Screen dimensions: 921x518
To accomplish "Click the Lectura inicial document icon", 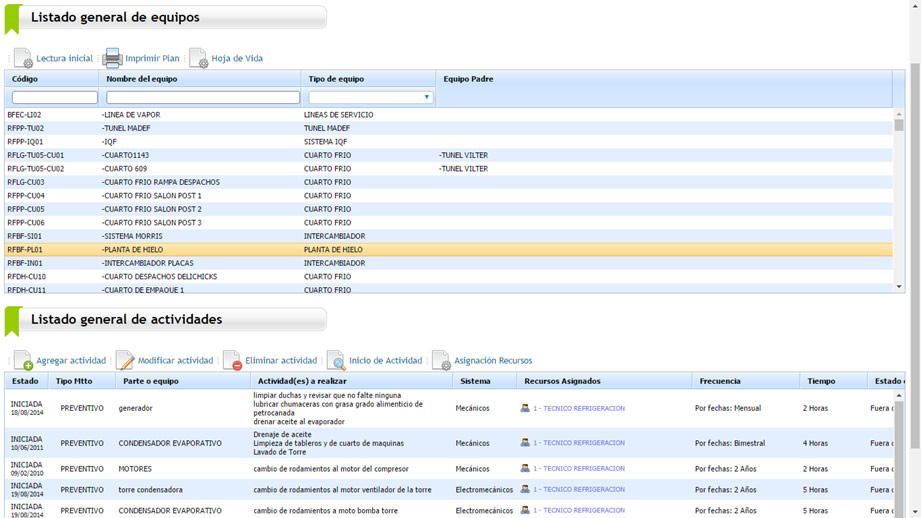I will (23, 58).
